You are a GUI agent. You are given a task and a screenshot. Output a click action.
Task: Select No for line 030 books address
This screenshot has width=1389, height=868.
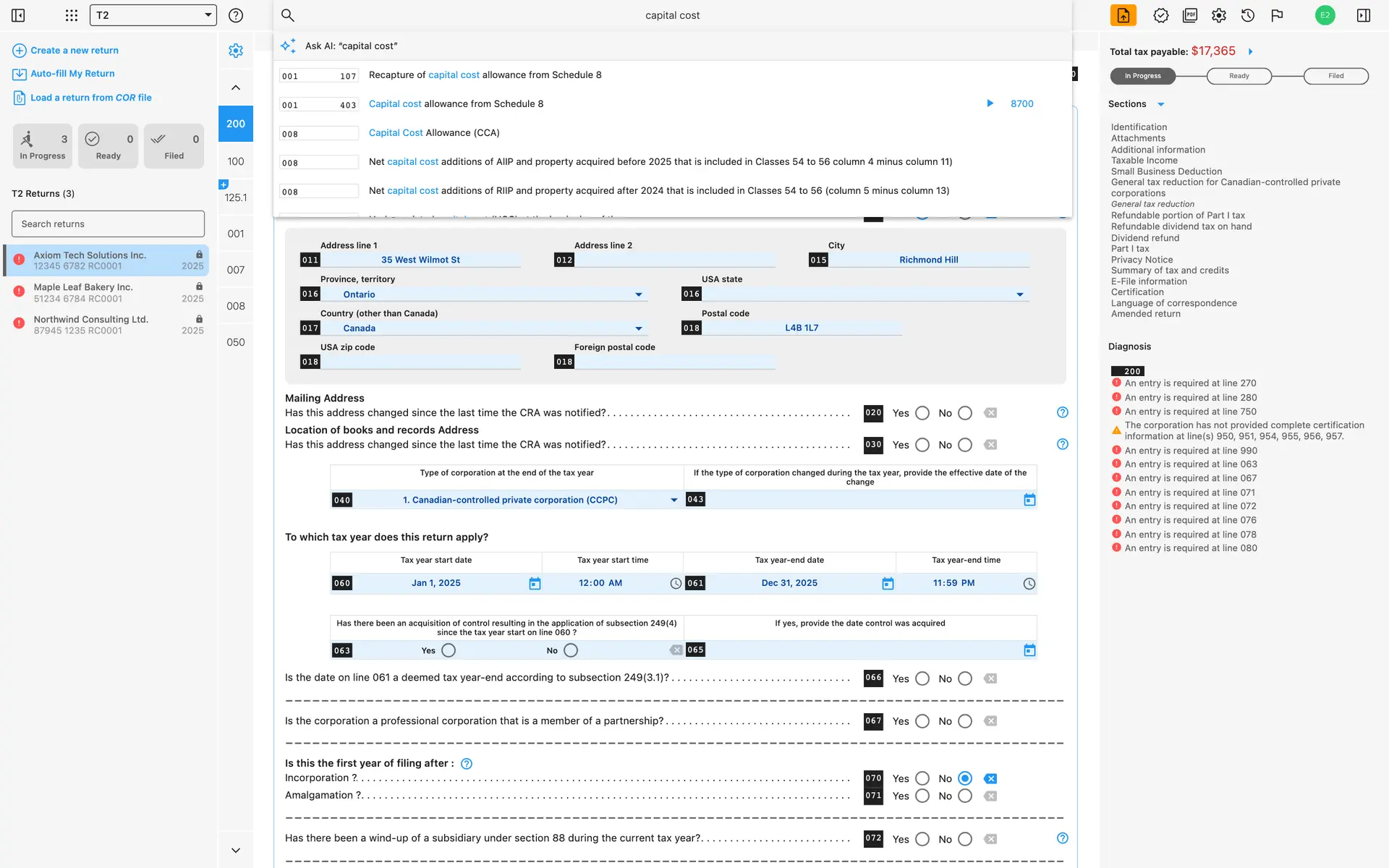click(x=965, y=445)
